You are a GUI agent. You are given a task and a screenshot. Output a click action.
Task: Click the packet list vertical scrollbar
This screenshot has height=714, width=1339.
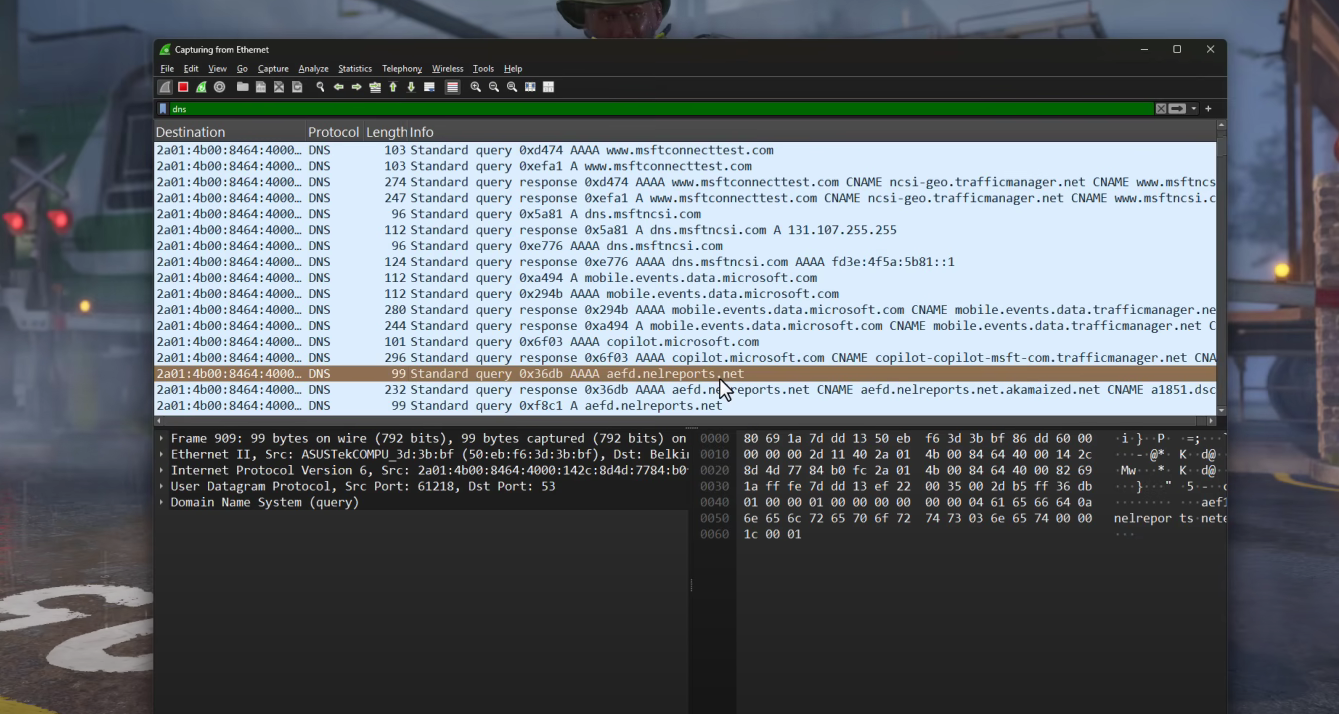pos(1221,270)
